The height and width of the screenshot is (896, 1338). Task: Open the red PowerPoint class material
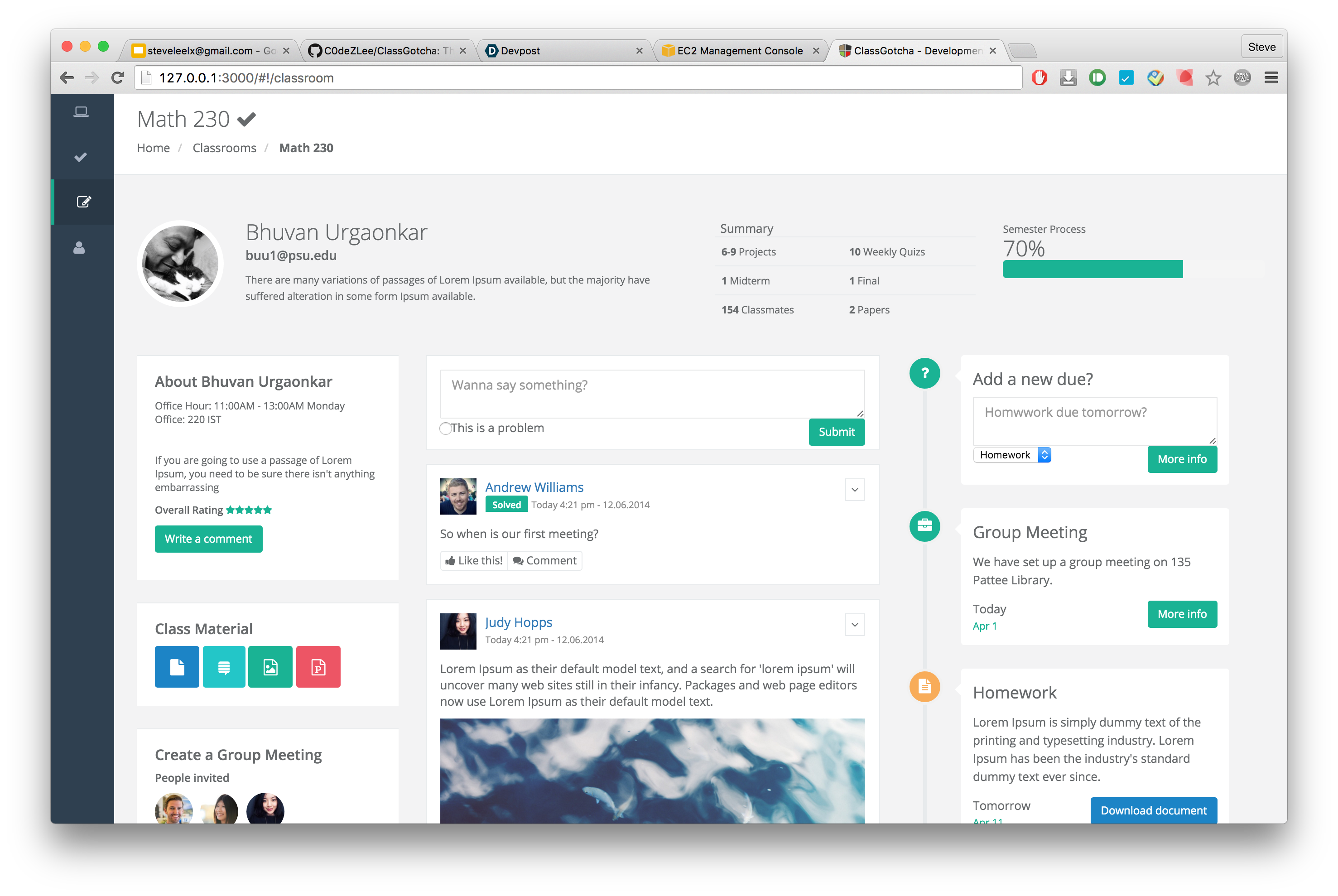pos(318,667)
